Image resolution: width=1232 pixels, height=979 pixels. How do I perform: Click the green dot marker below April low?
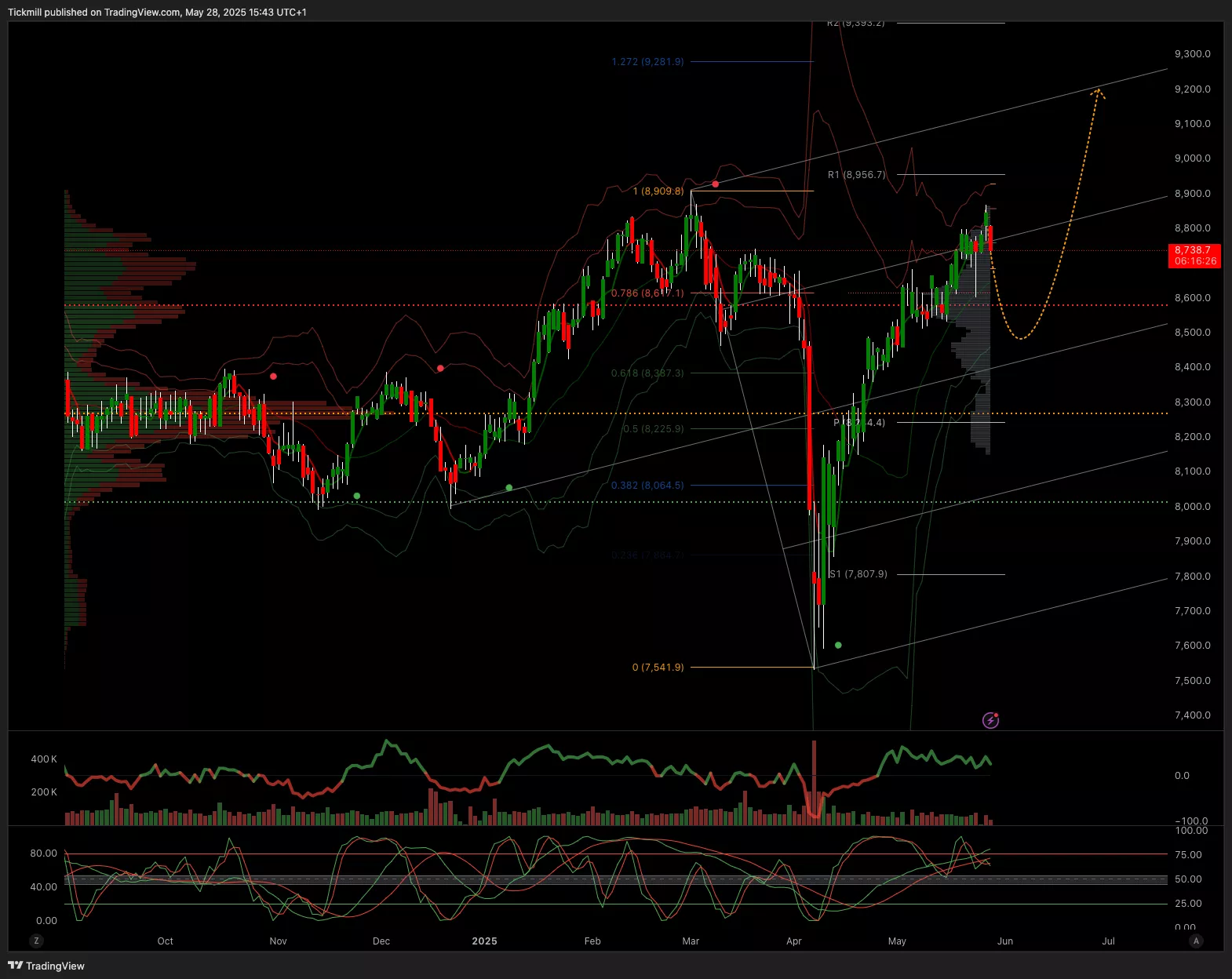(x=838, y=645)
